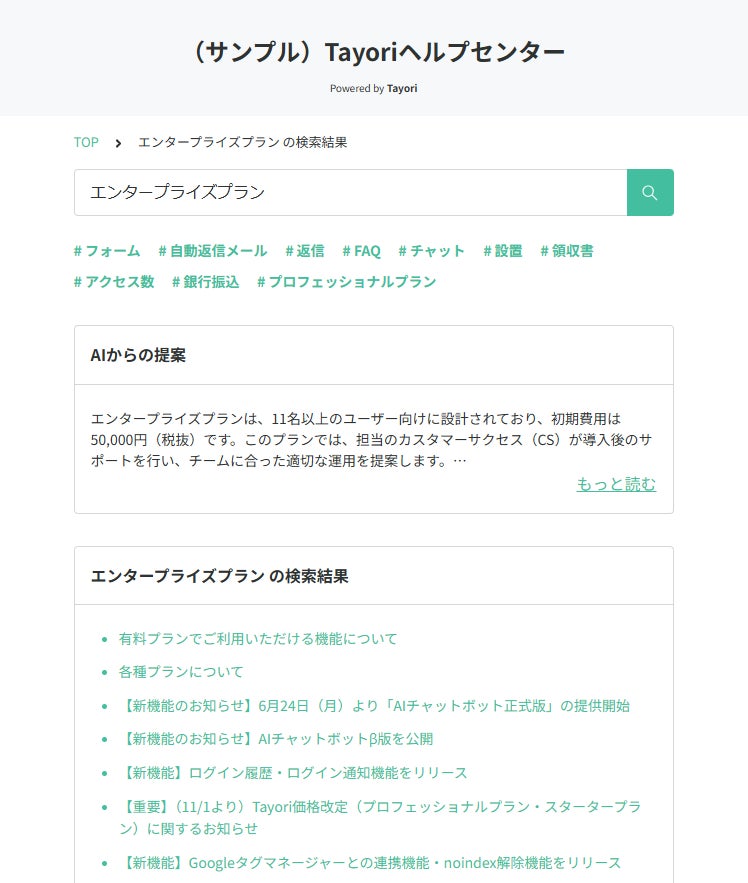748x883 pixels.
Task: Select the #設置 tag
Action: [x=503, y=251]
